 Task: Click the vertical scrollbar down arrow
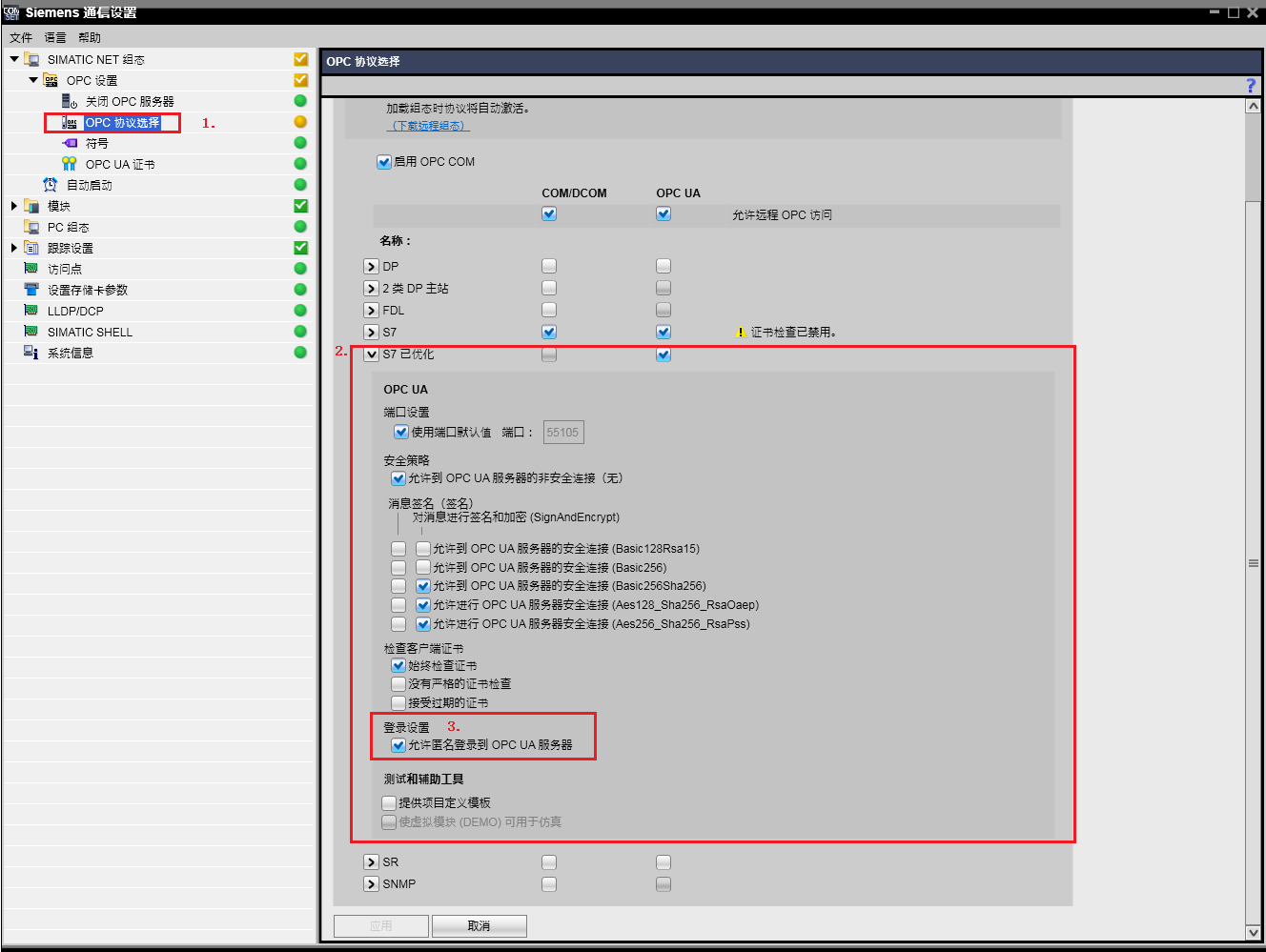click(1253, 932)
